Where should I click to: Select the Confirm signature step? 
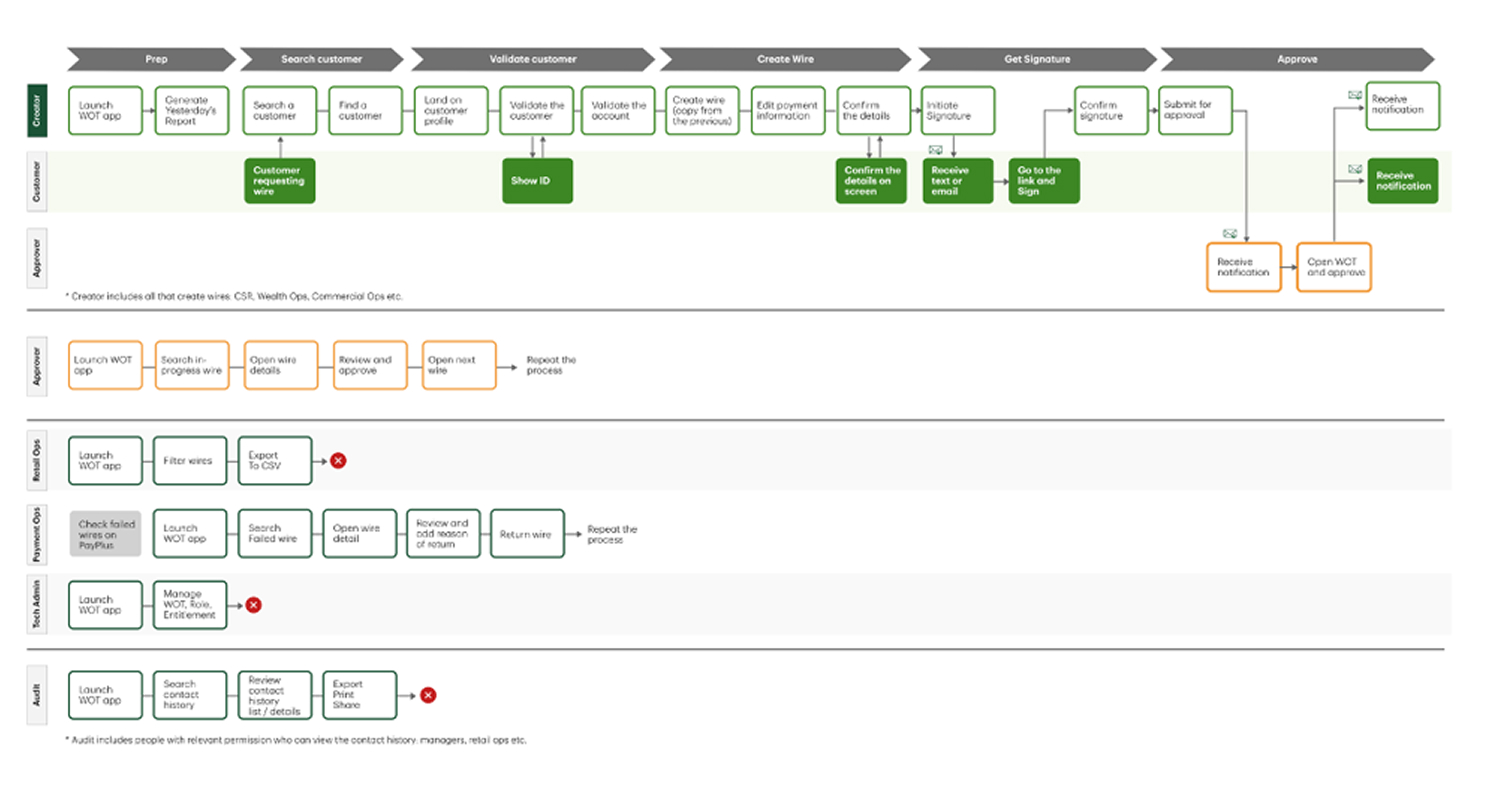[1111, 110]
